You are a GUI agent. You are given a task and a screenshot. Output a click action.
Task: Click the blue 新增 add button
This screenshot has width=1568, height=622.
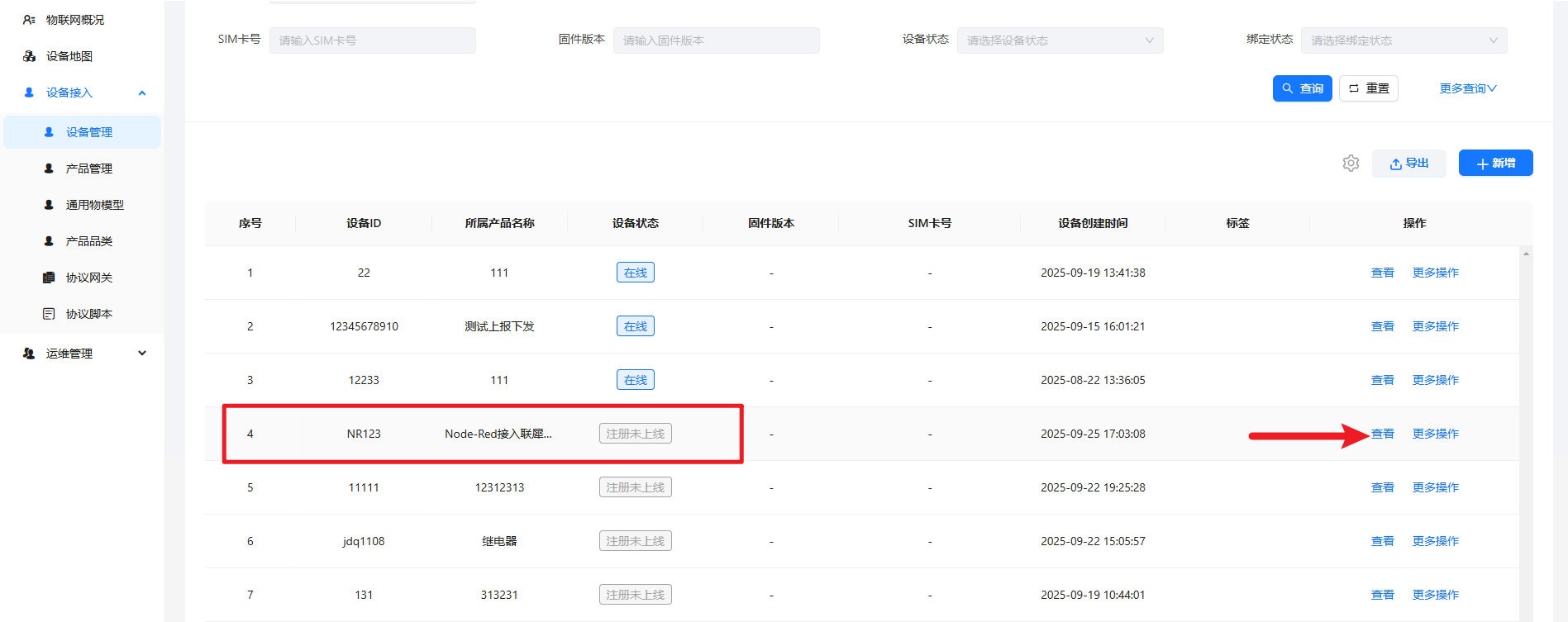[x=1495, y=164]
